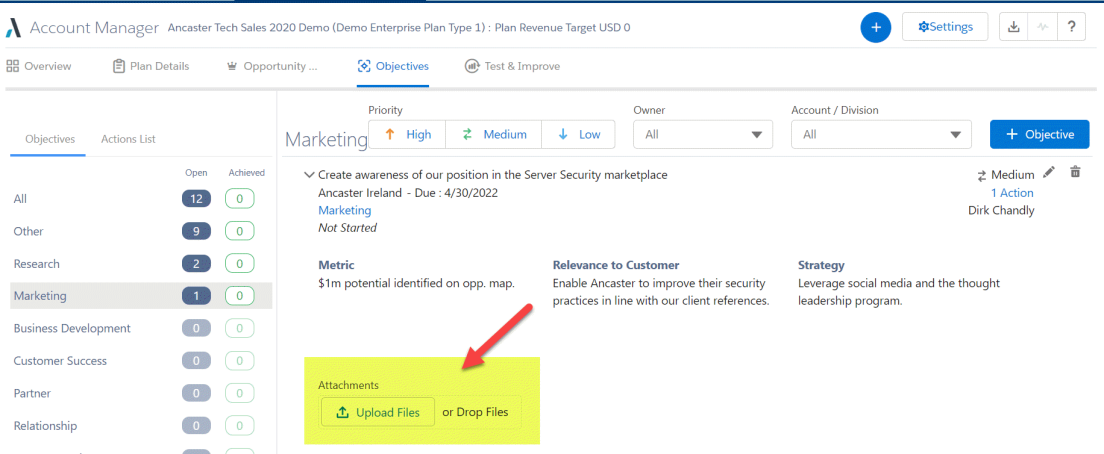The width and height of the screenshot is (1104, 454).
Task: Open the help question mark icon
Action: pyautogui.click(x=1071, y=27)
